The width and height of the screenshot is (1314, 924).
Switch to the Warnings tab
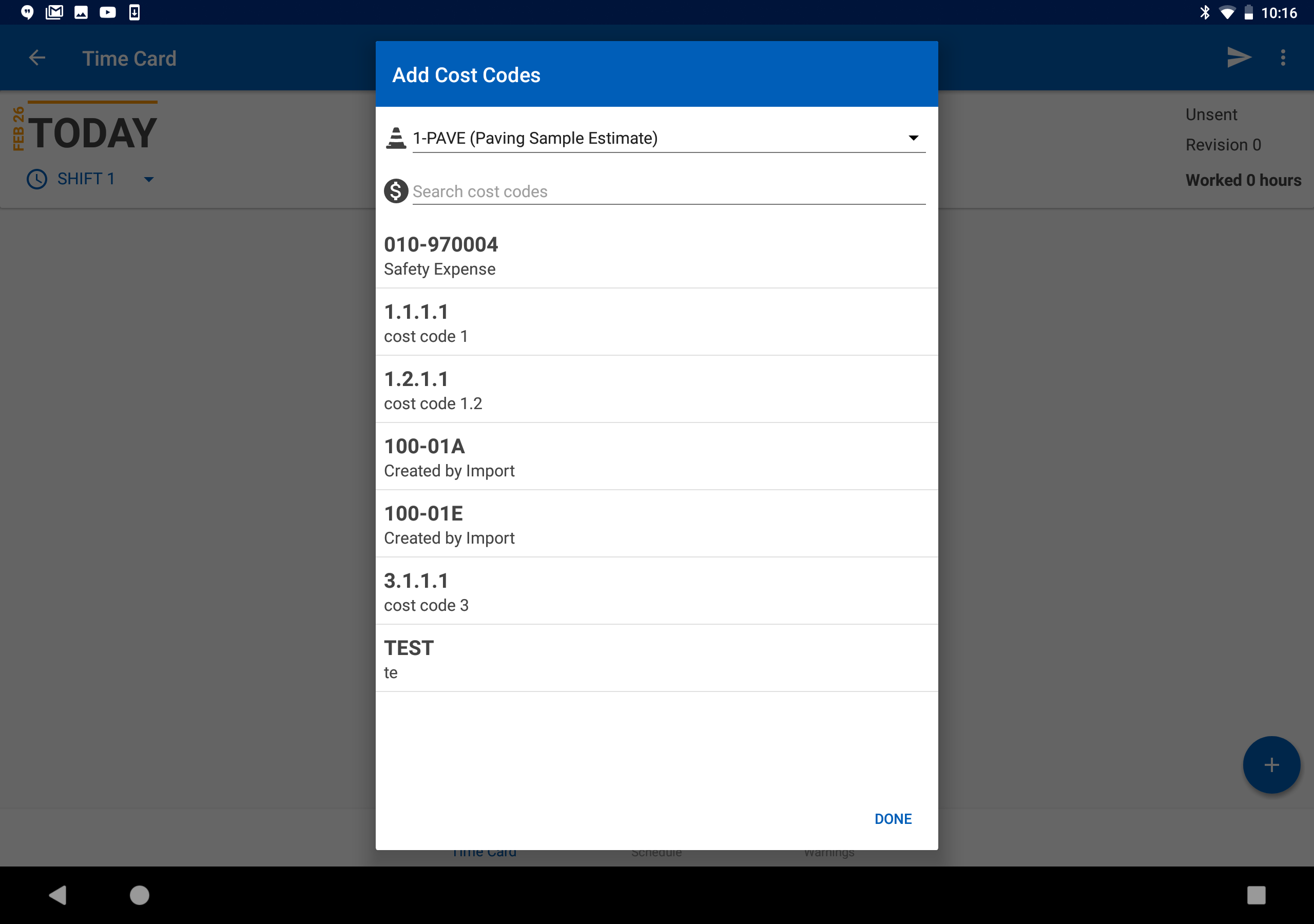(x=828, y=853)
